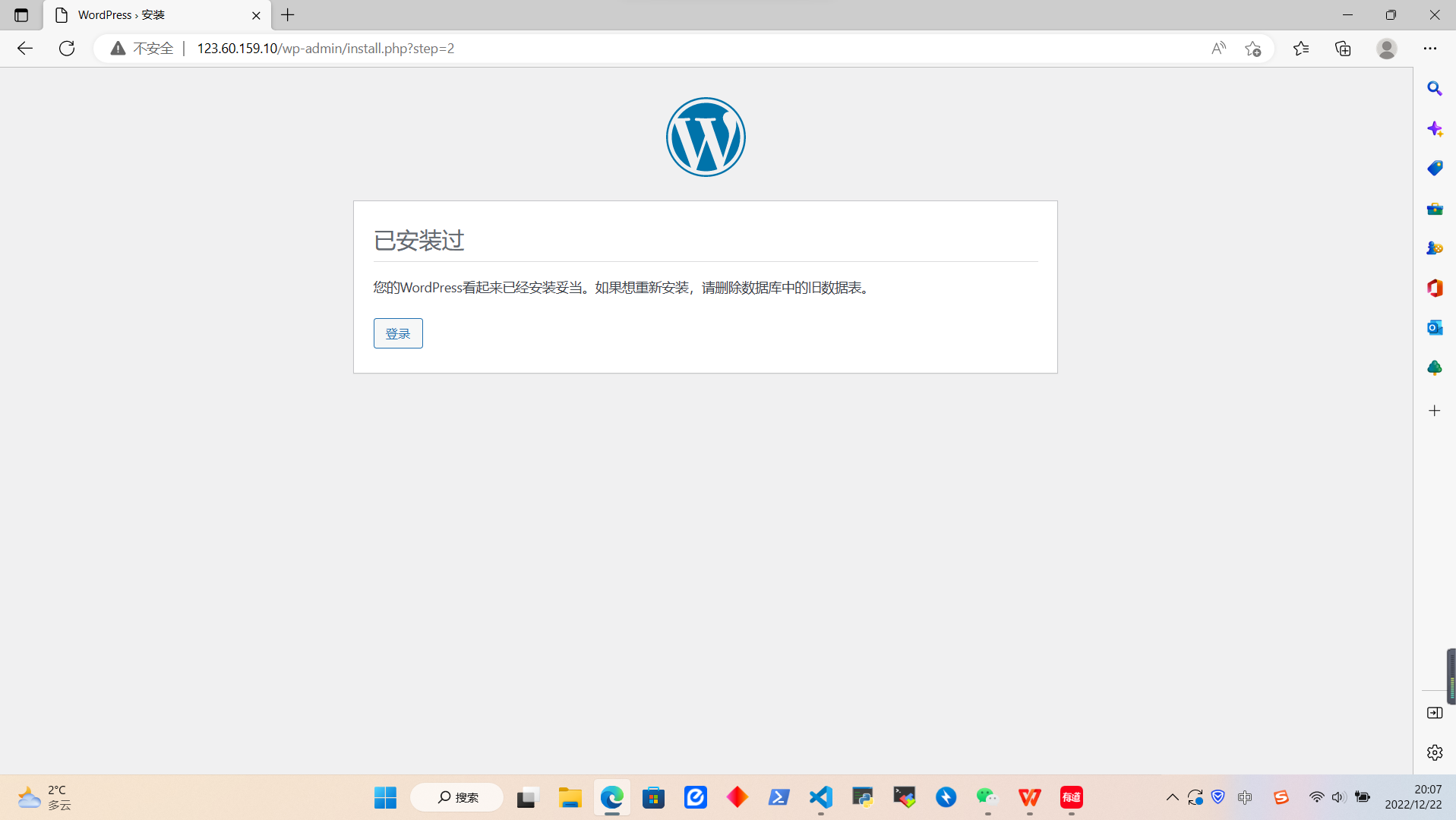
Task: Open WPS Office from the taskbar
Action: (1030, 797)
